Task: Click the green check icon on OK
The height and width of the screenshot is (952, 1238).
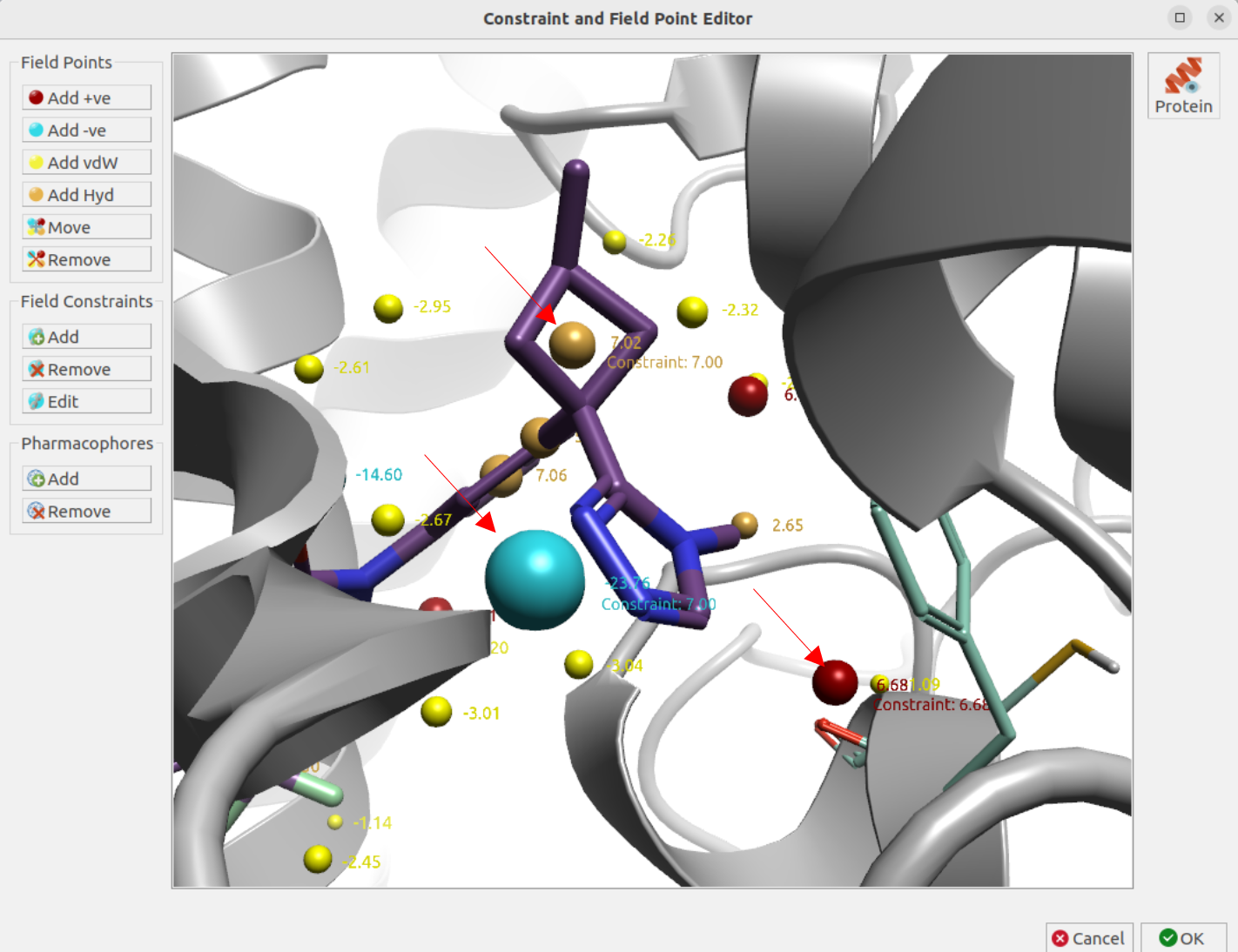Action: pos(1168,937)
